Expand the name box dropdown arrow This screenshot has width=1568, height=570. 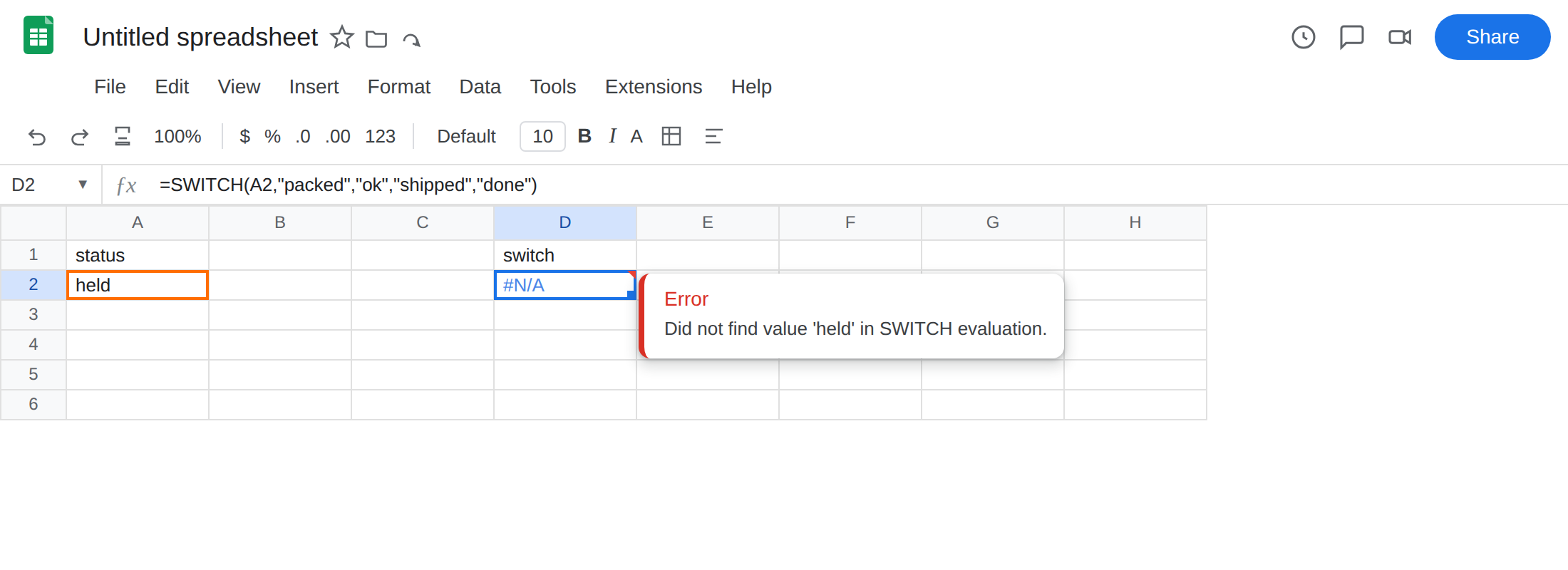tap(83, 185)
